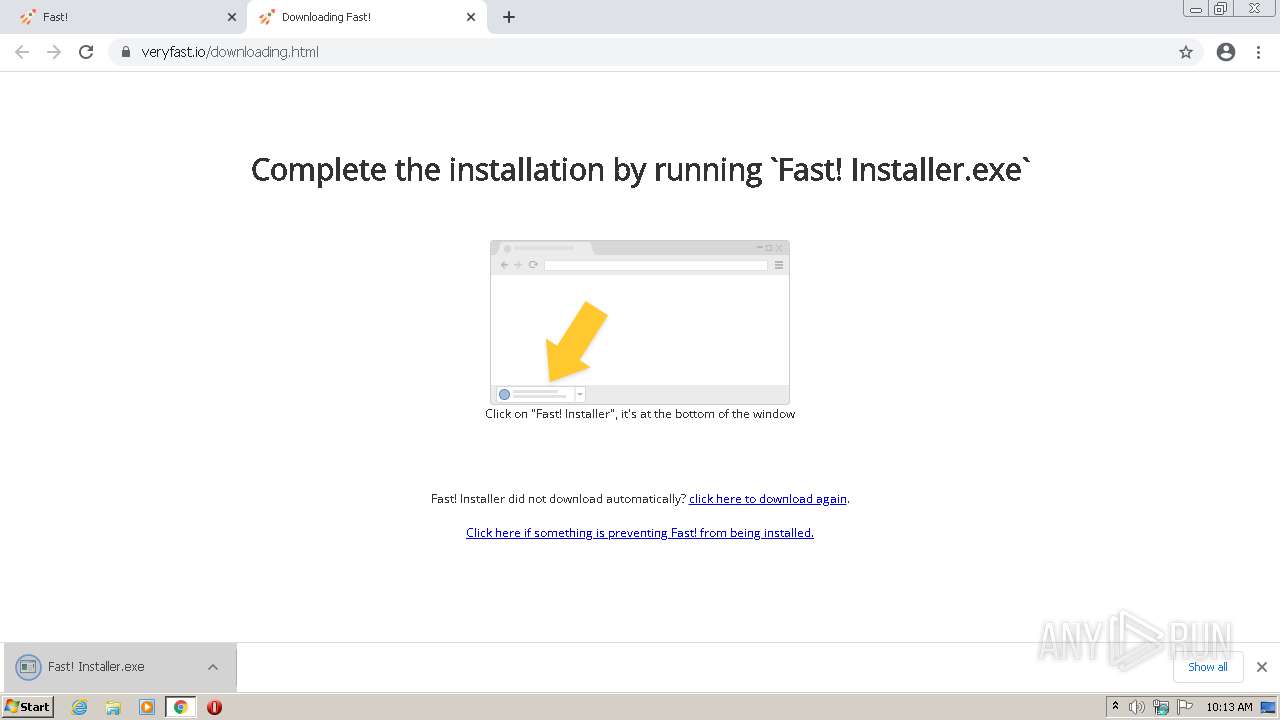This screenshot has height=720, width=1280.
Task: Close the "Fast!" tab
Action: click(x=232, y=17)
